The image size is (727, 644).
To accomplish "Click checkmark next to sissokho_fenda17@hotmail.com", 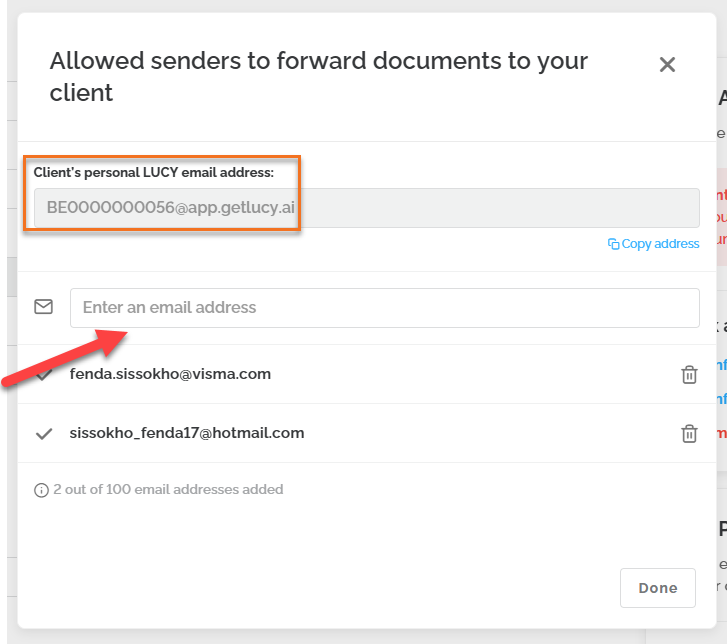I will point(44,434).
